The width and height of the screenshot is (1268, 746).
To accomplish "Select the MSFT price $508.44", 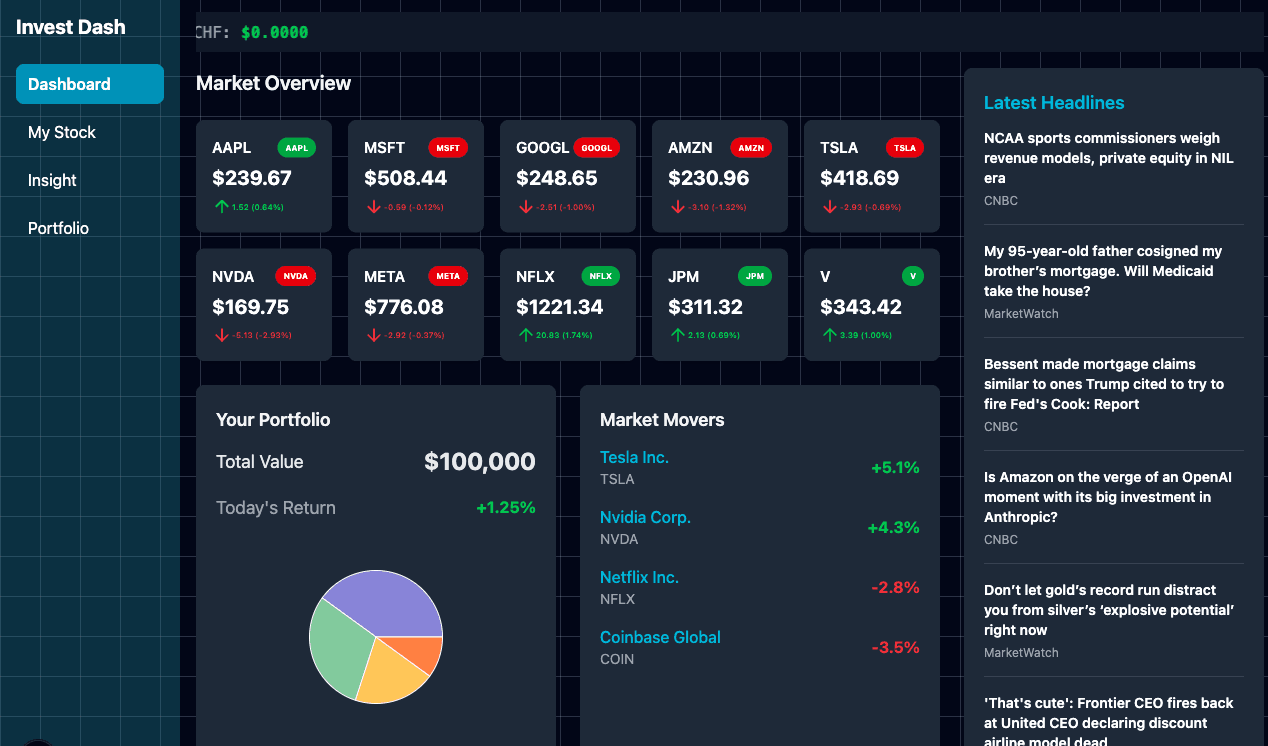I will pyautogui.click(x=405, y=178).
